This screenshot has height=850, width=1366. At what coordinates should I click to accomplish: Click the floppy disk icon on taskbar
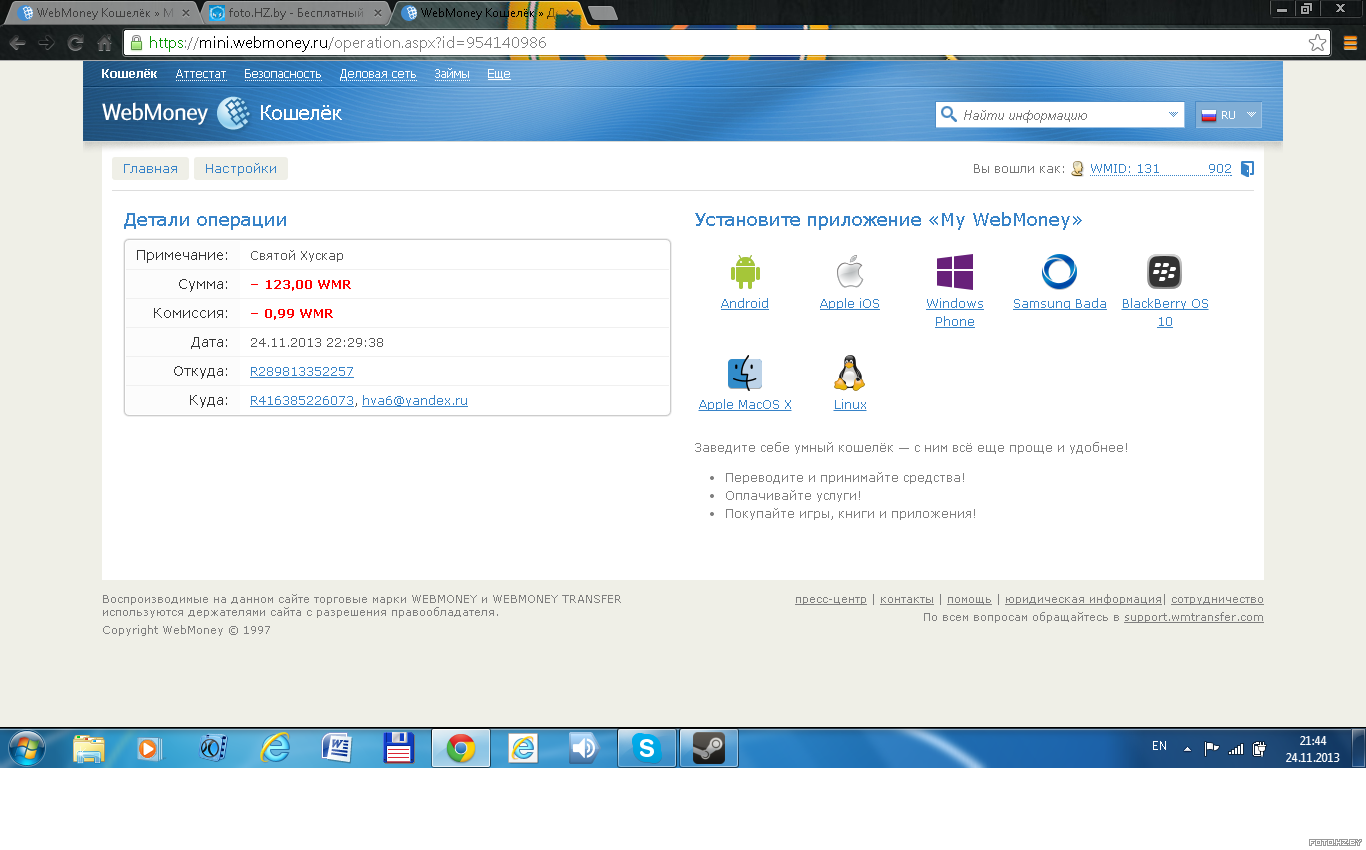tap(399, 748)
